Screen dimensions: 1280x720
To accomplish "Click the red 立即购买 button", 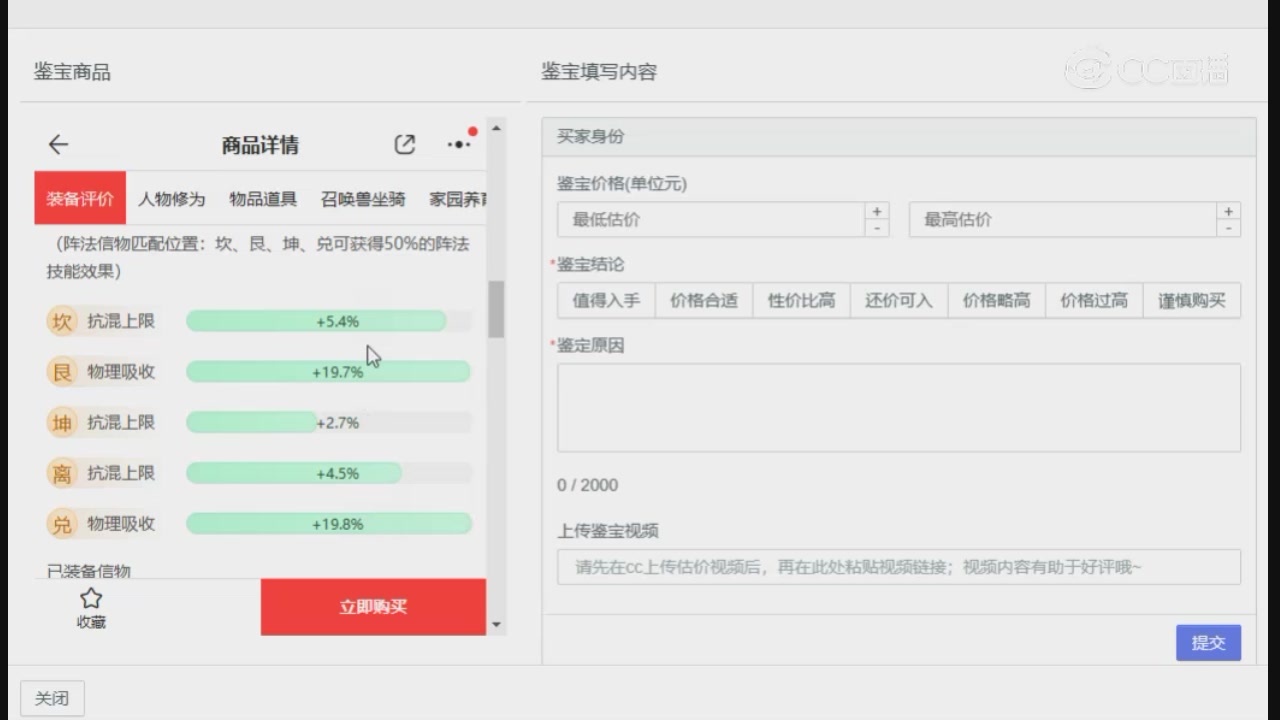I will (x=373, y=606).
